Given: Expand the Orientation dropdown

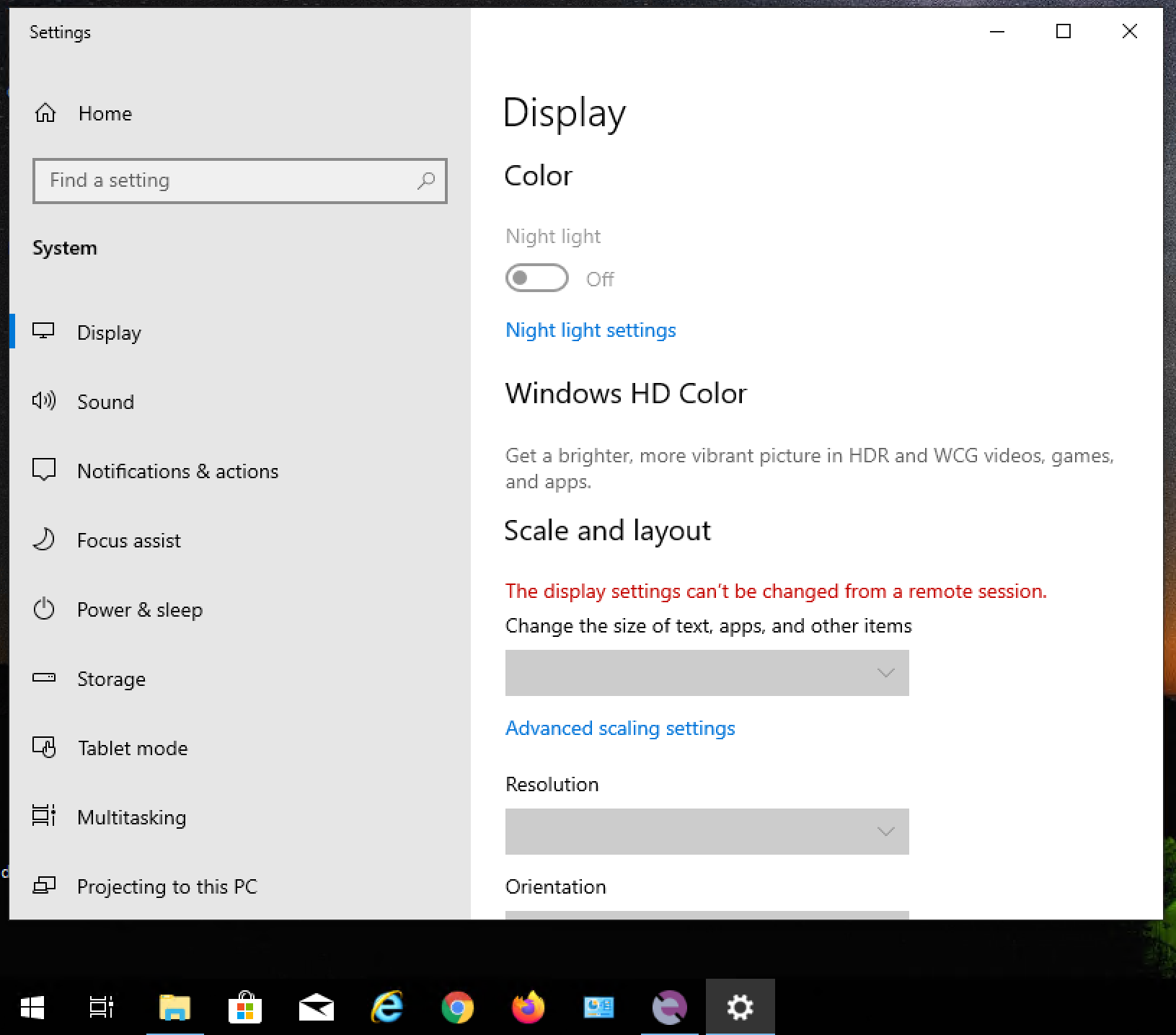Looking at the screenshot, I should (707, 915).
